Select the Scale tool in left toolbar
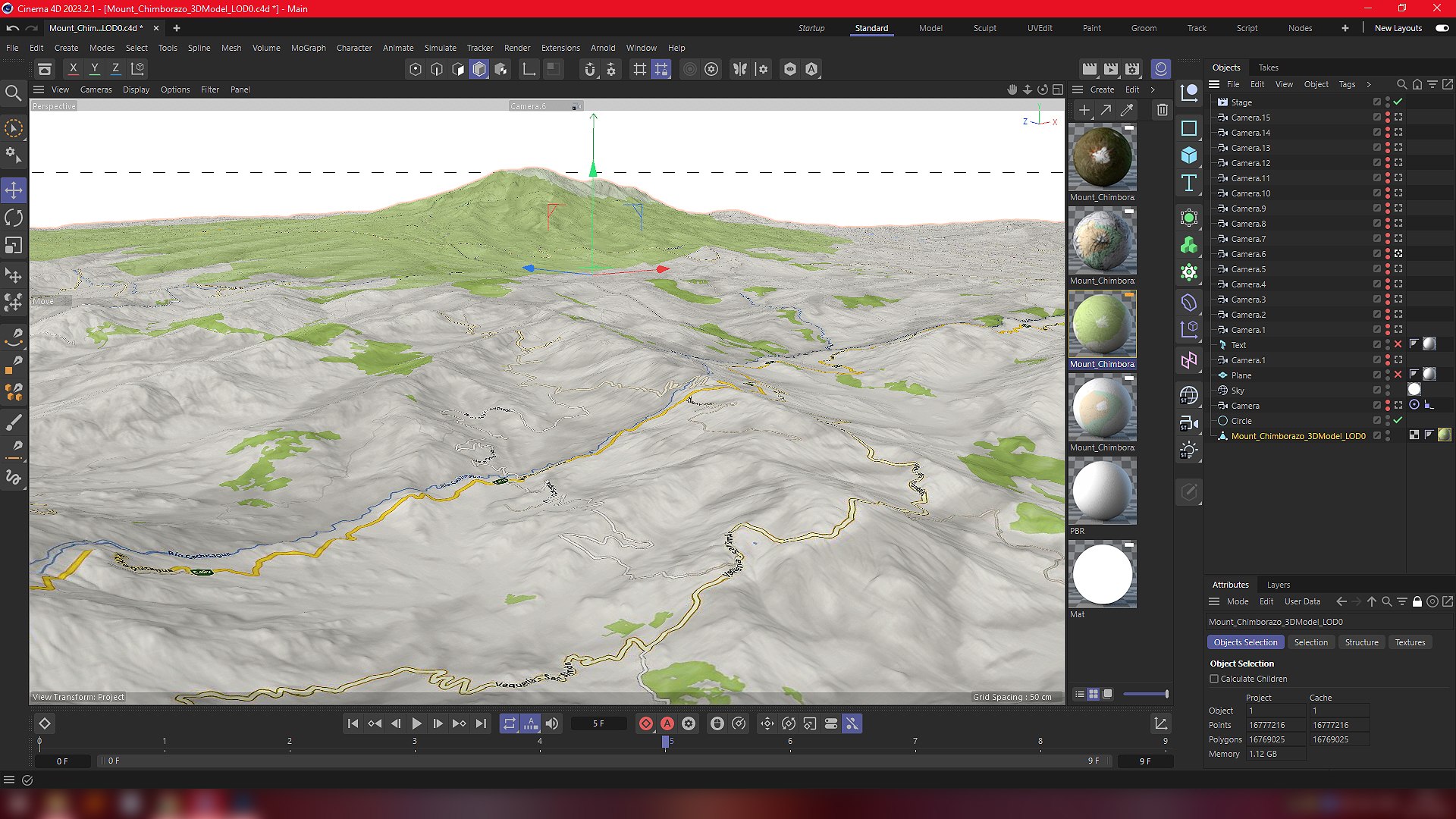 [x=14, y=246]
